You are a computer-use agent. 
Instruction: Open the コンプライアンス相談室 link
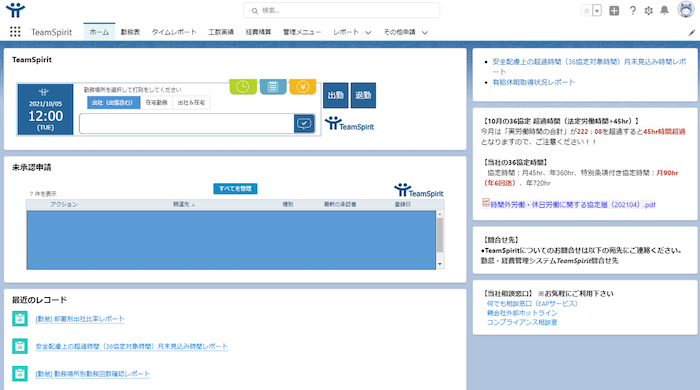(x=522, y=322)
